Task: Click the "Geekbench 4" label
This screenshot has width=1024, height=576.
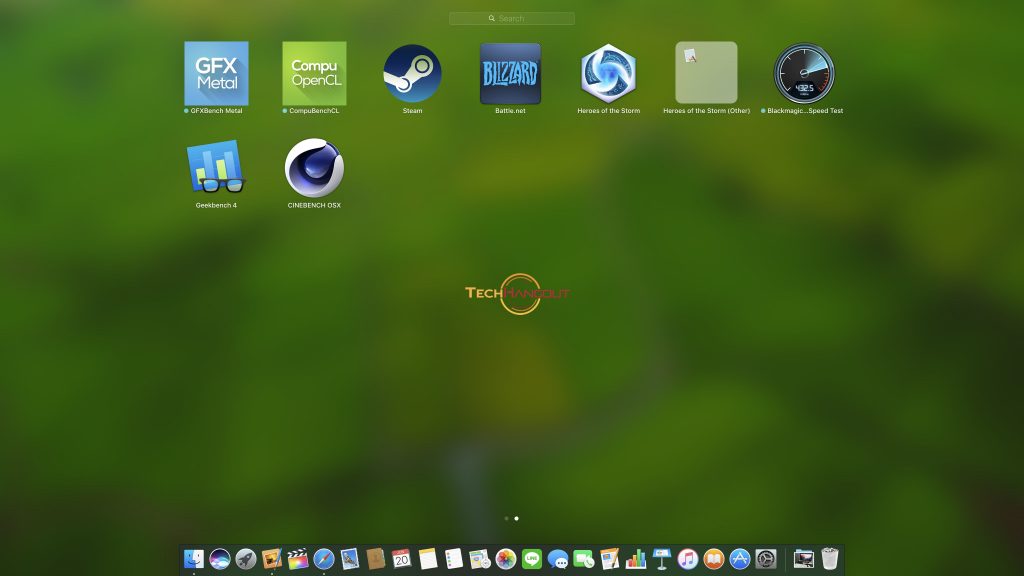Action: (216, 205)
